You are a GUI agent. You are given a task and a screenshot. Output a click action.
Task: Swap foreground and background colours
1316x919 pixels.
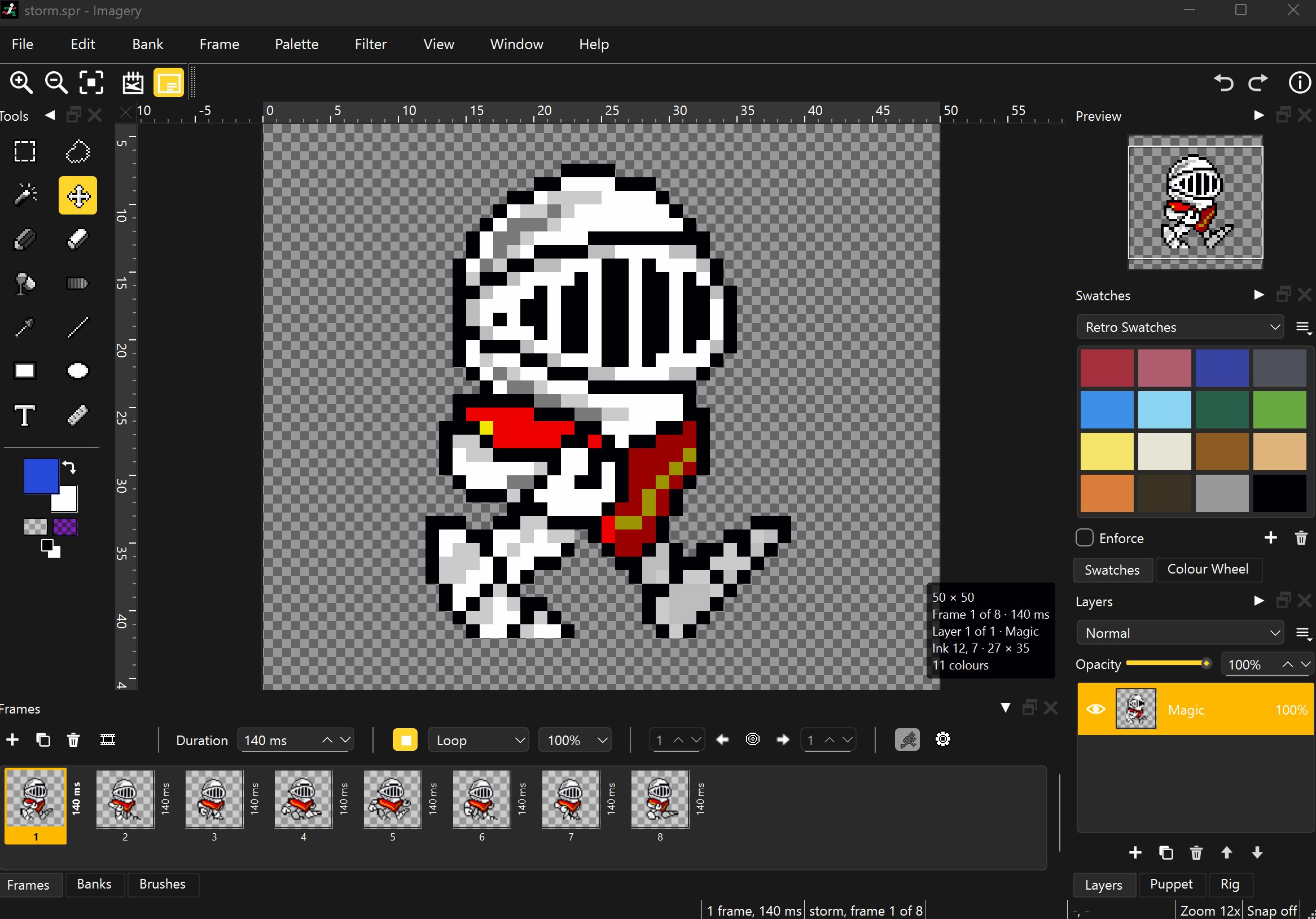coord(69,467)
